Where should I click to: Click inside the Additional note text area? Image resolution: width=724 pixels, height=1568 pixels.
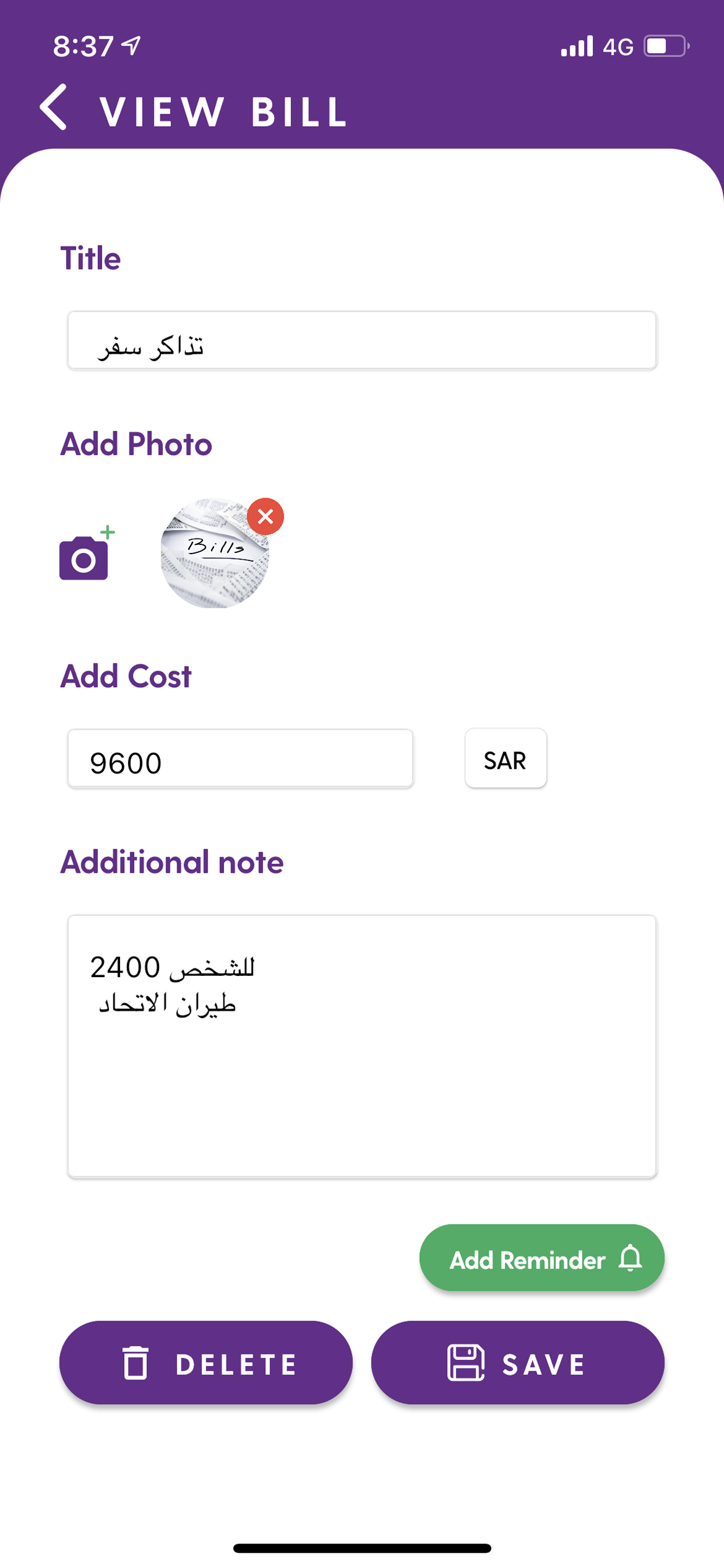coord(362,1046)
